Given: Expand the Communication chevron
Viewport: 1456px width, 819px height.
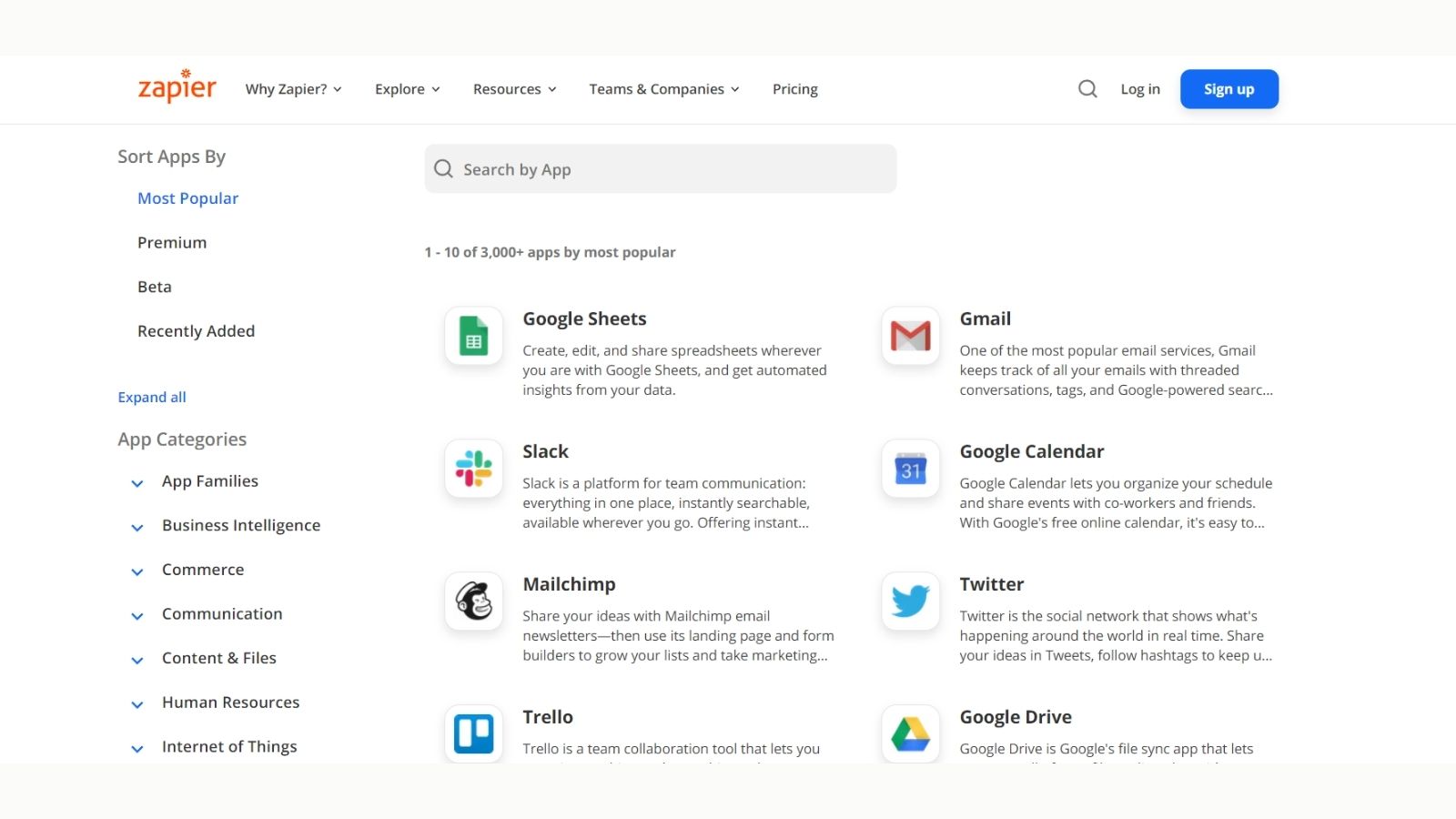Looking at the screenshot, I should [137, 616].
